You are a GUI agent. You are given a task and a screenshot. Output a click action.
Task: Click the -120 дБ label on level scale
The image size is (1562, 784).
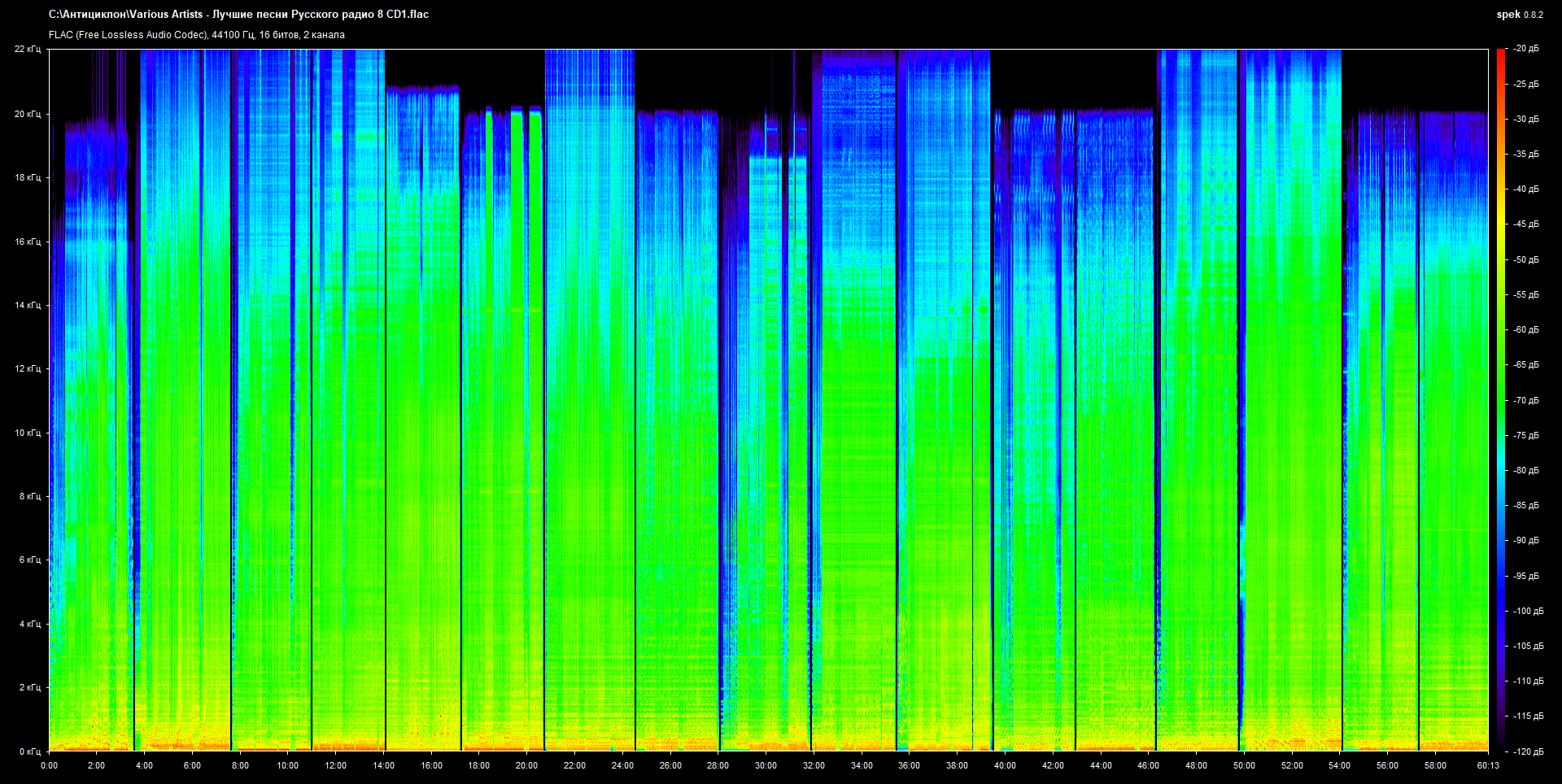1528,751
